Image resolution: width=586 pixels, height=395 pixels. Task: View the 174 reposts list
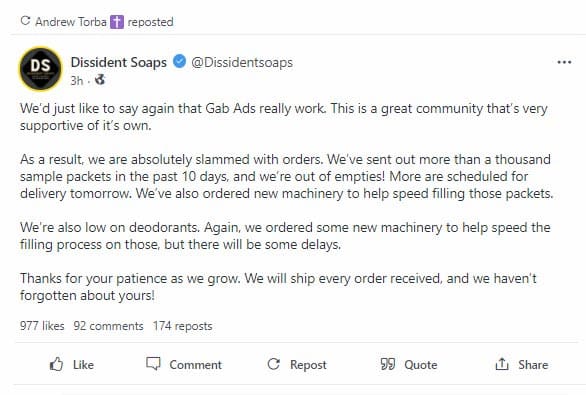[x=182, y=326]
